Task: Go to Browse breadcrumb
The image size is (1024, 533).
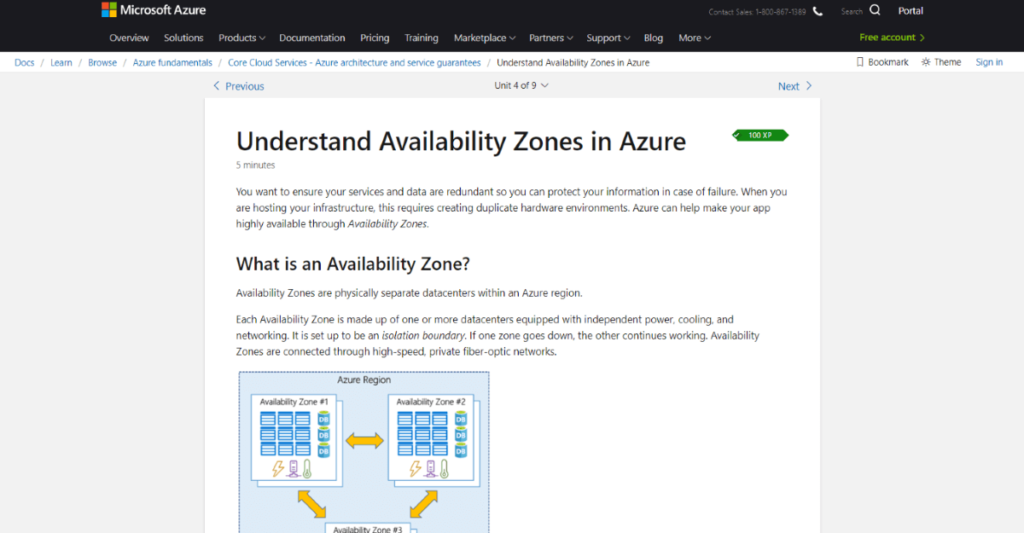Action: coord(103,63)
